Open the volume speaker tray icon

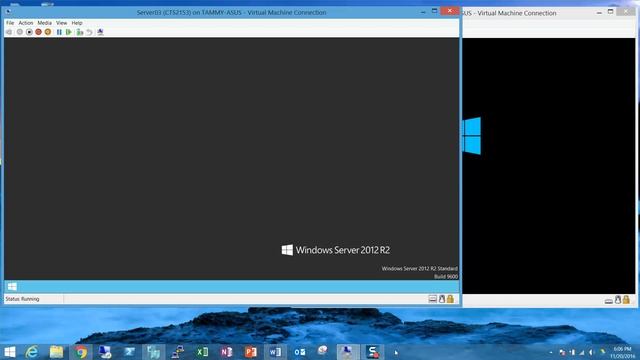point(591,352)
